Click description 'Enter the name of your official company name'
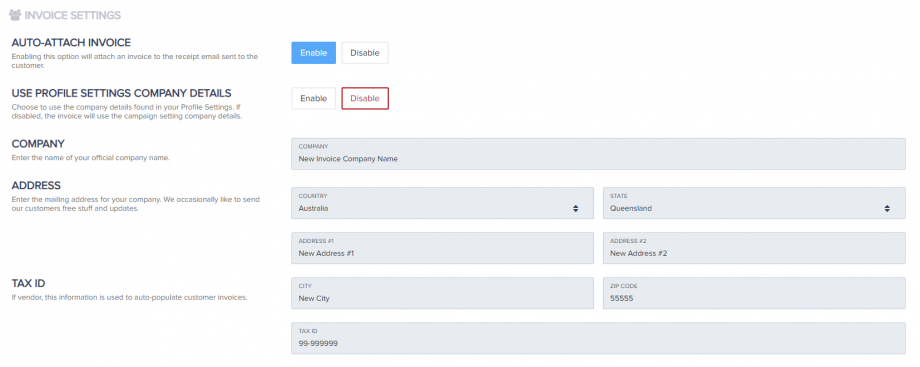The height and width of the screenshot is (367, 920). (x=91, y=157)
